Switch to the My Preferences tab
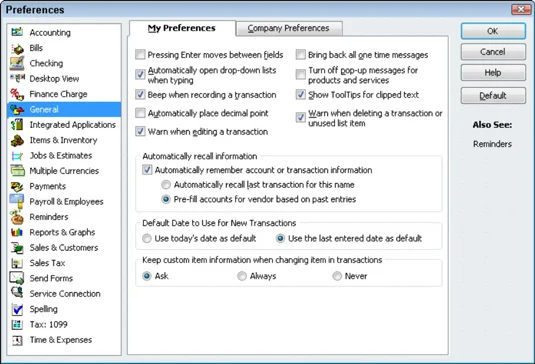Image resolution: width=535 pixels, height=364 pixels. (182, 28)
